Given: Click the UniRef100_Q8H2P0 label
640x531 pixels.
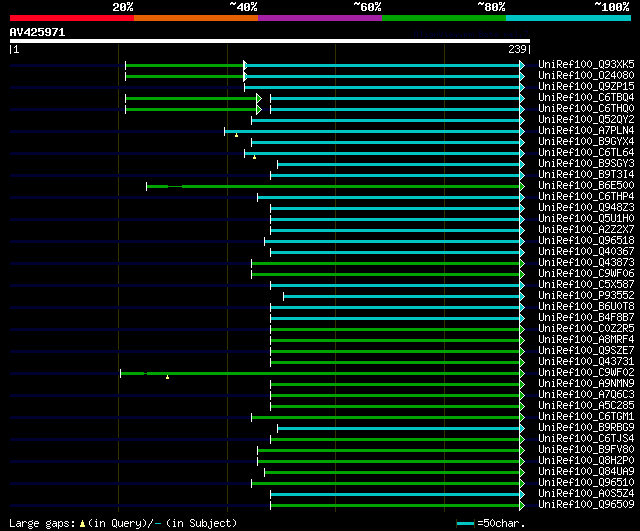Looking at the screenshot, I should click(586, 461).
